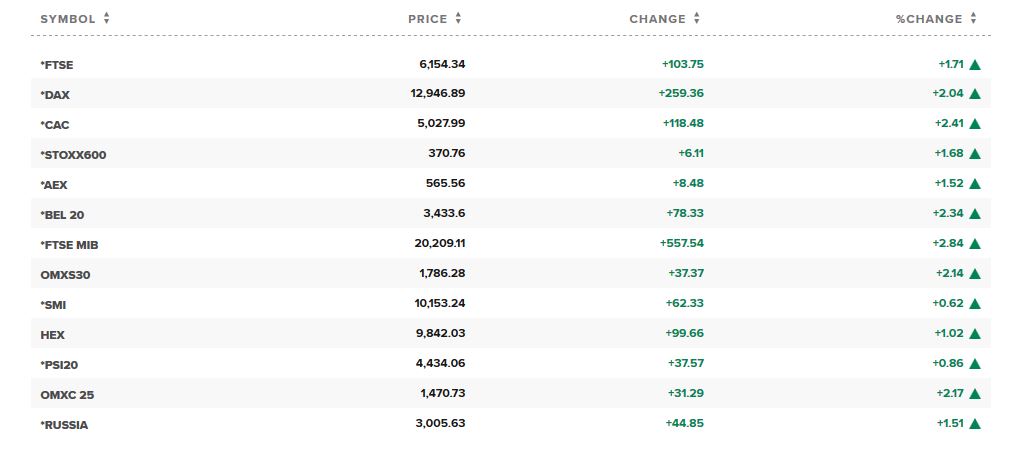The height and width of the screenshot is (474, 1014).
Task: Open the *AEX index symbol
Action: click(54, 185)
